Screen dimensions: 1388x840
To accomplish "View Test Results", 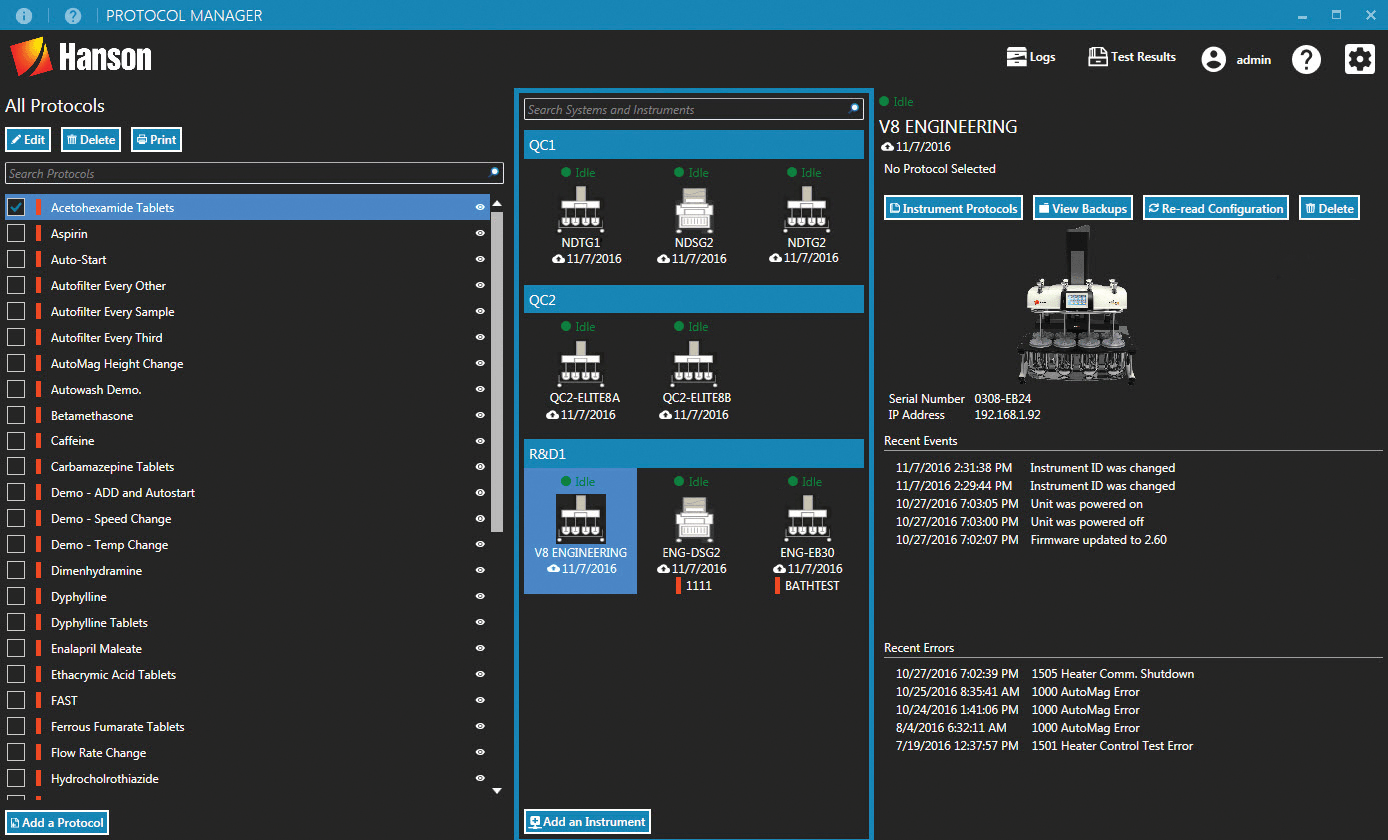I will (1131, 57).
